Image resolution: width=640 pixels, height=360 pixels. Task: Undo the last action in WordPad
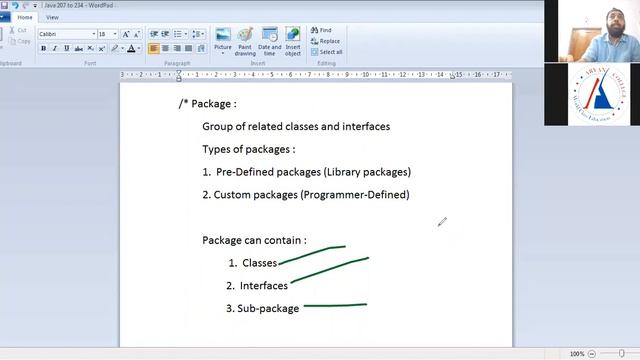(x=15, y=5)
